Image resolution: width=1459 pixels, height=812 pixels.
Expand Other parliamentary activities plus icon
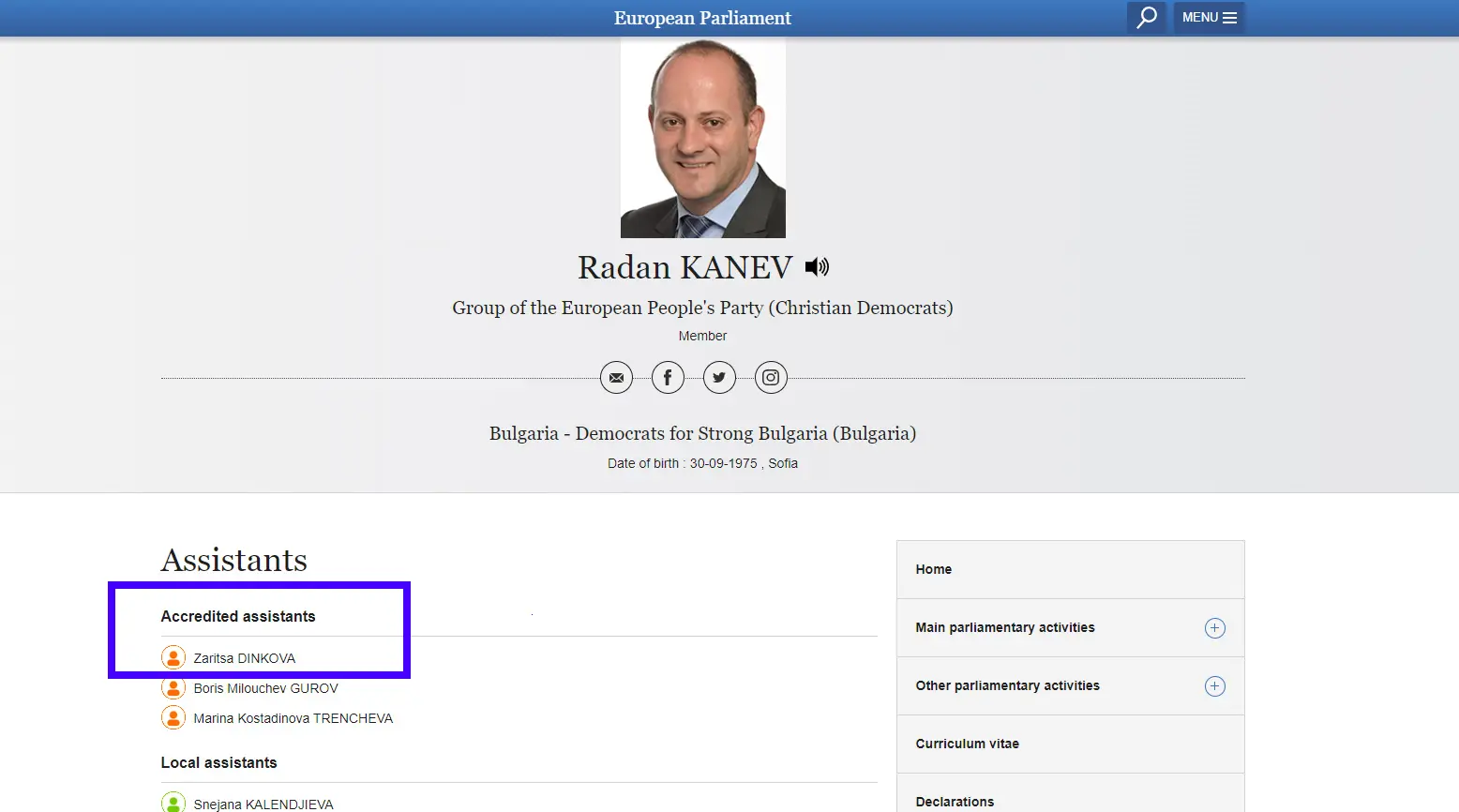1214,686
